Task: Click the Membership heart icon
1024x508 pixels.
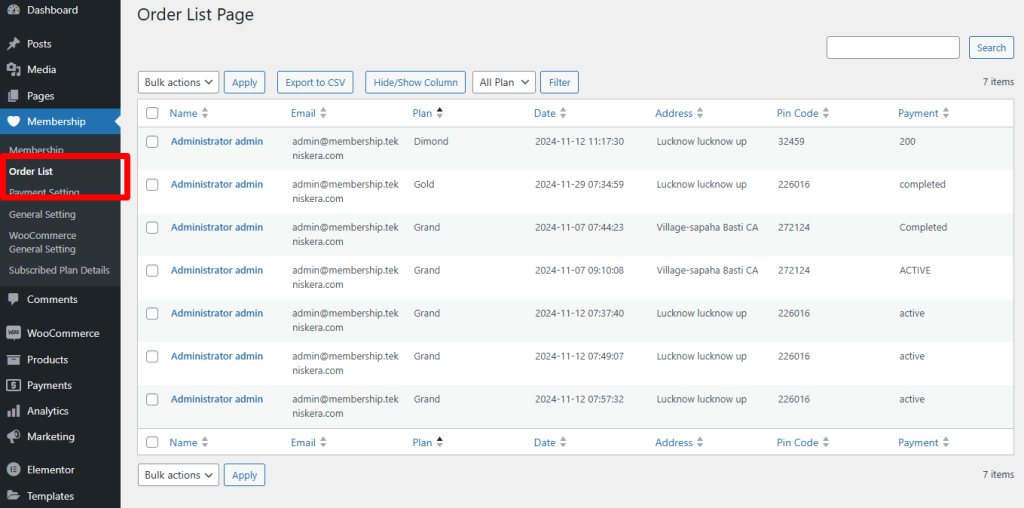Action: click(x=13, y=122)
